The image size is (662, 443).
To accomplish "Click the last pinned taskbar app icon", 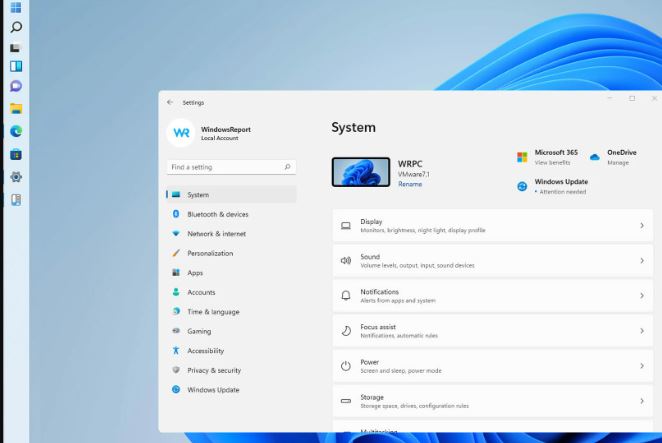I will click(16, 200).
